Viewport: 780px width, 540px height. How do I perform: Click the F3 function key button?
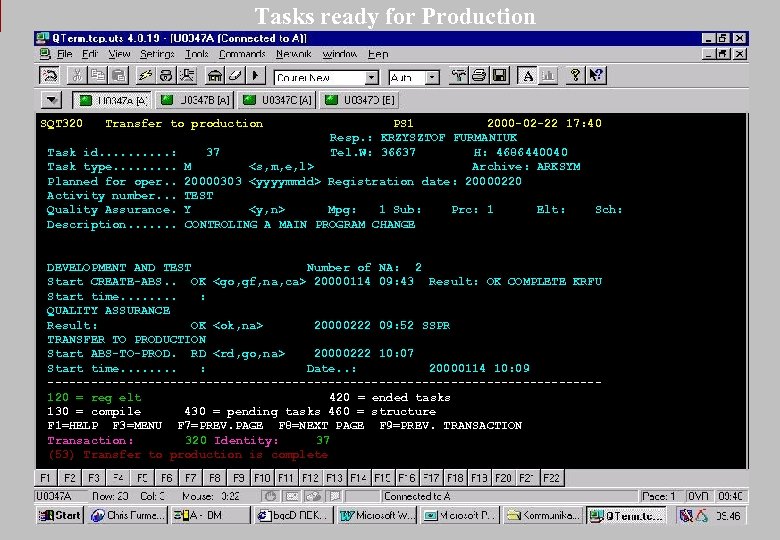pyautogui.click(x=94, y=478)
